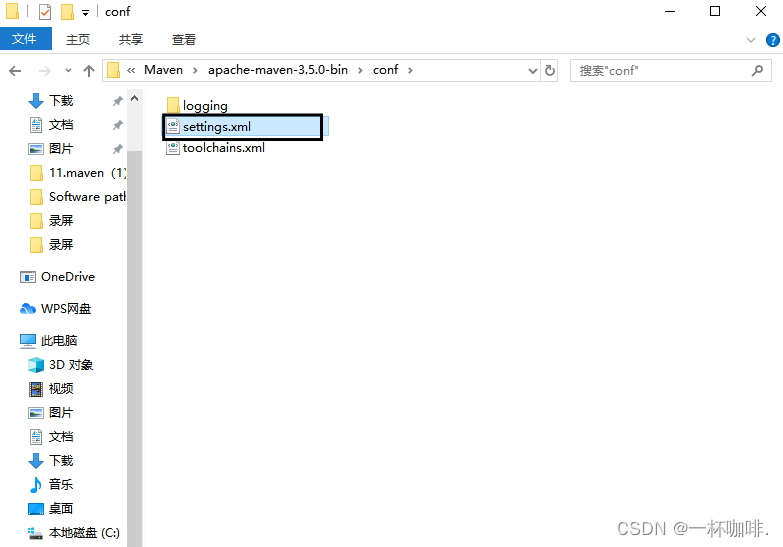Unpin 图片 with its pin icon
Viewport: 783px width, 547px height.
coord(117,149)
